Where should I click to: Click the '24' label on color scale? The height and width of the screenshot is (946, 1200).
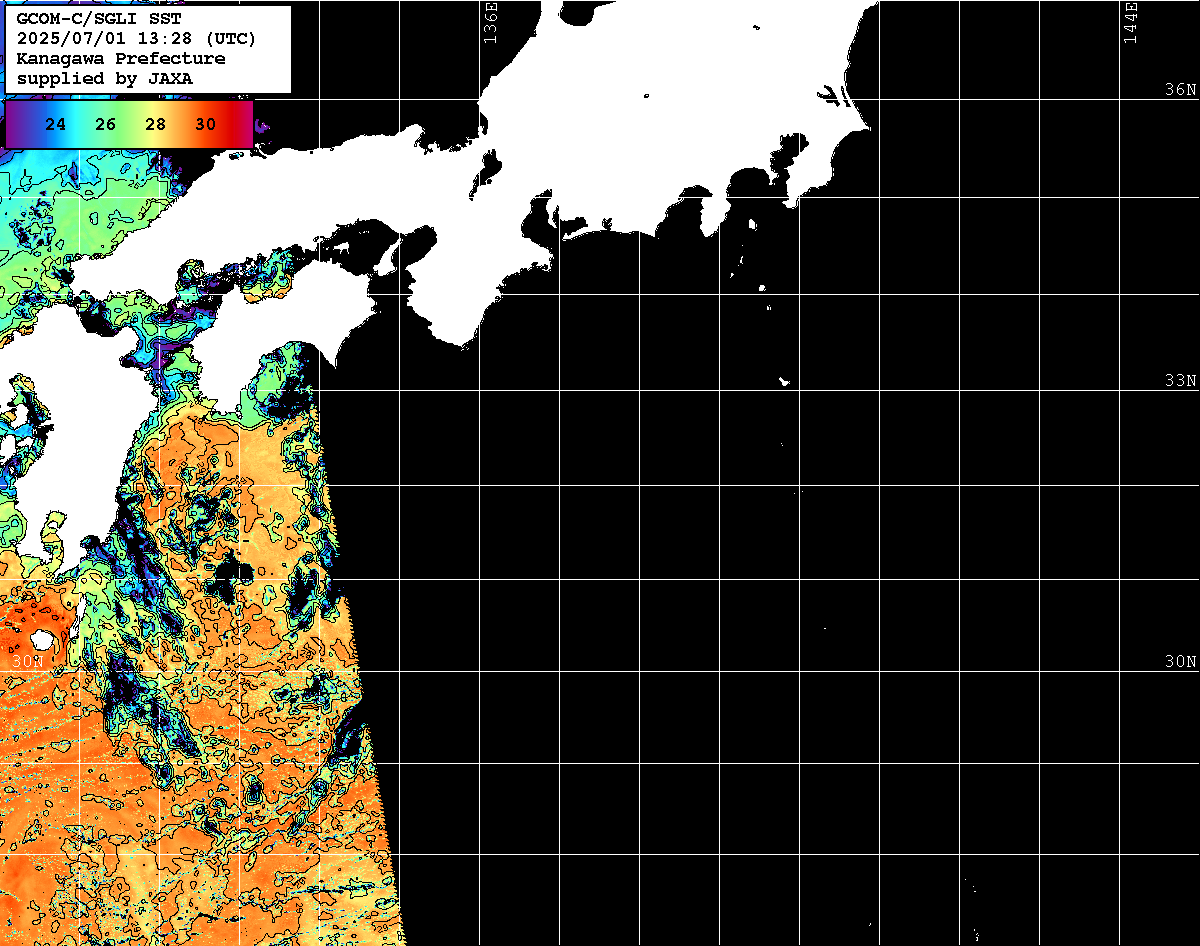56,125
